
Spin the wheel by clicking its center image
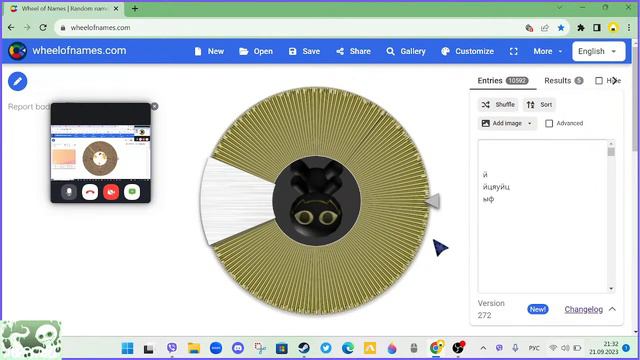click(316, 201)
